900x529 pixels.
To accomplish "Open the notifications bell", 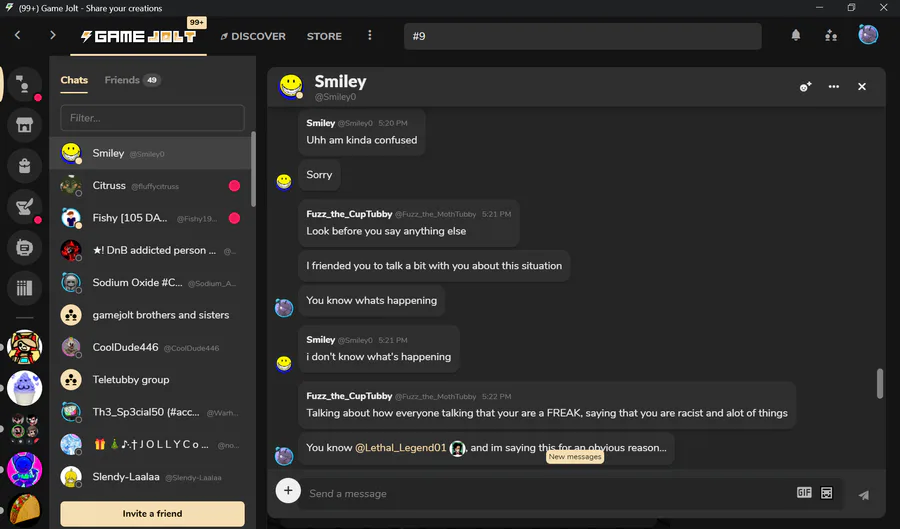I will point(796,36).
